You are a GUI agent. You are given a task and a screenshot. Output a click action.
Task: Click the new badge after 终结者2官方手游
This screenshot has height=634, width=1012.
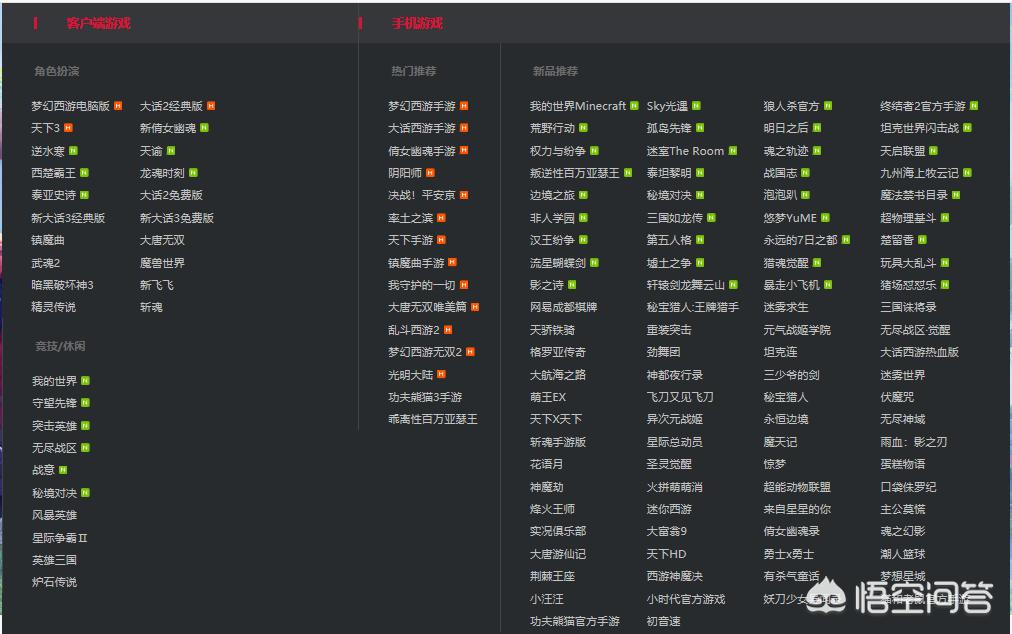974,106
